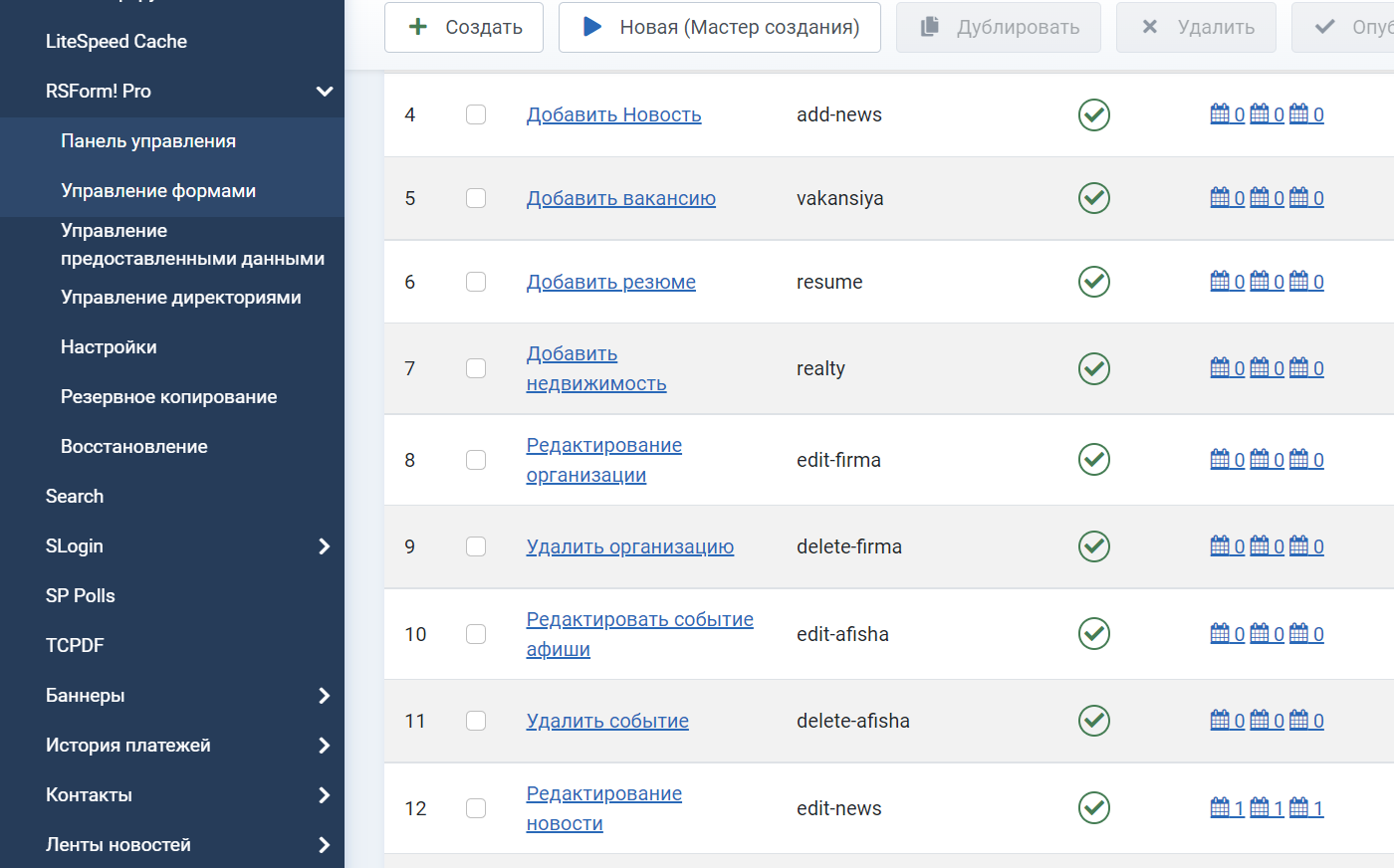Check the box for Добавить Новость row
Viewport: 1394px width, 868px height.
point(476,114)
